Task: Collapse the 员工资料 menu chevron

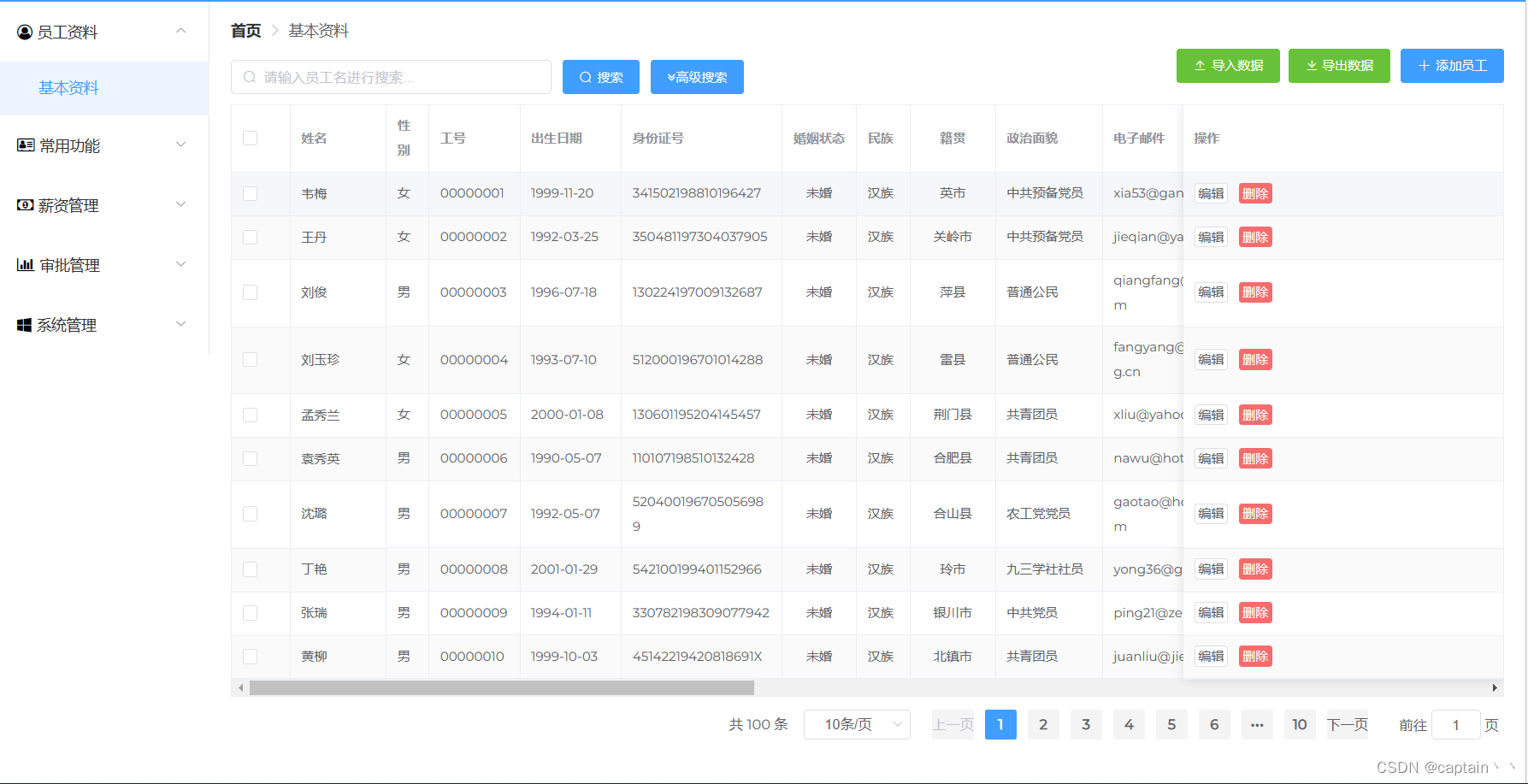Action: coord(180,31)
